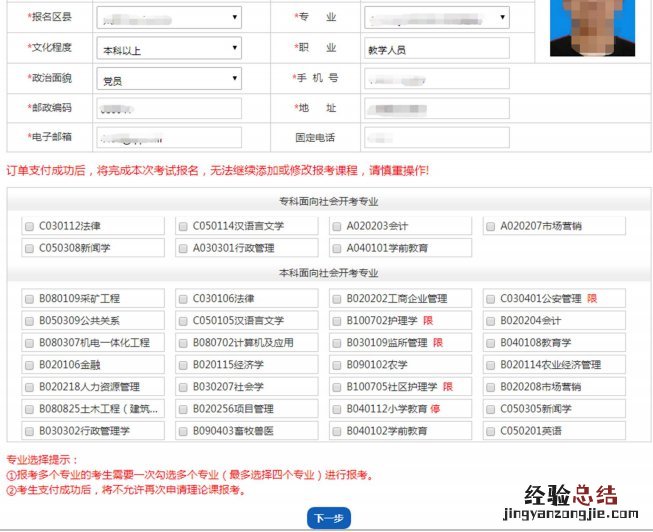Viewport: 653px width, 532px height.
Task: Click the applicant photo thumbnail
Action: click(590, 27)
